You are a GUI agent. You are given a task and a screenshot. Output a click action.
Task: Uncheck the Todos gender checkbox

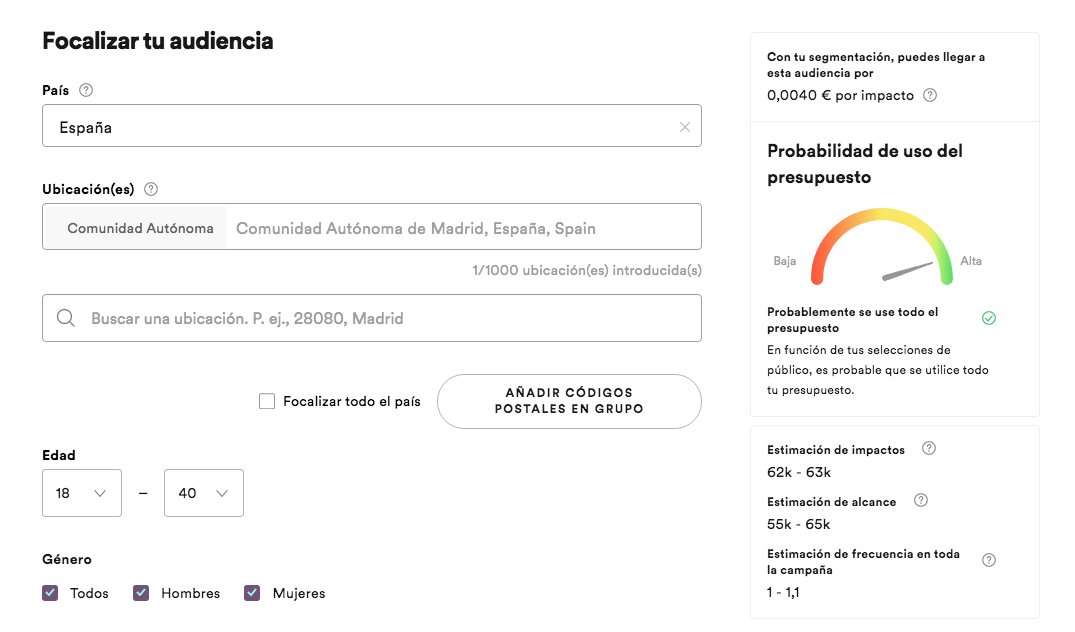click(50, 593)
